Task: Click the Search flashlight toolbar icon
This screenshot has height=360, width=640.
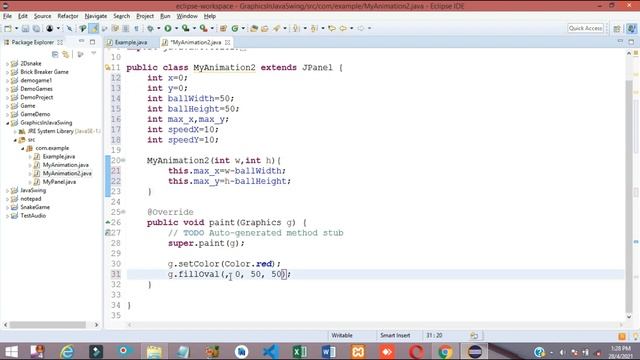Action: coord(277,28)
